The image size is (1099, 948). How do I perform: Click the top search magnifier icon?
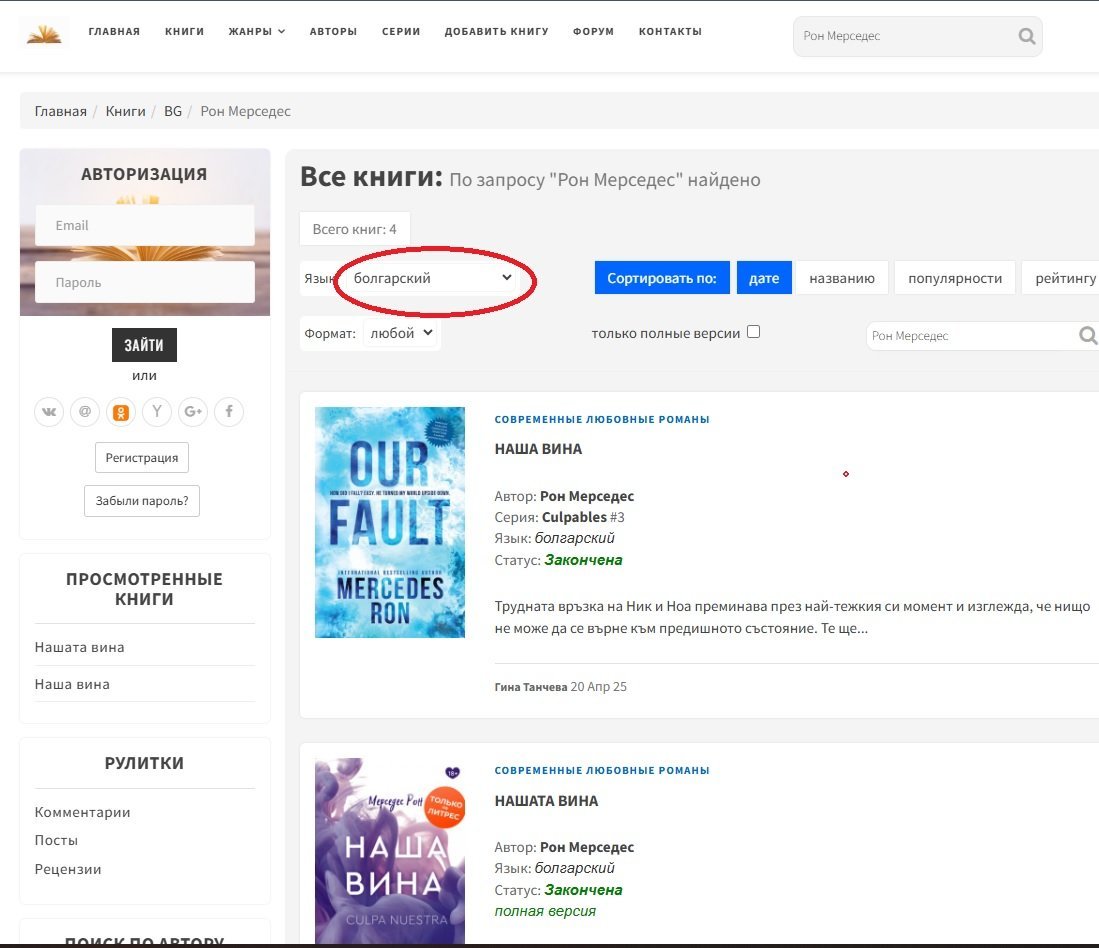click(1026, 37)
